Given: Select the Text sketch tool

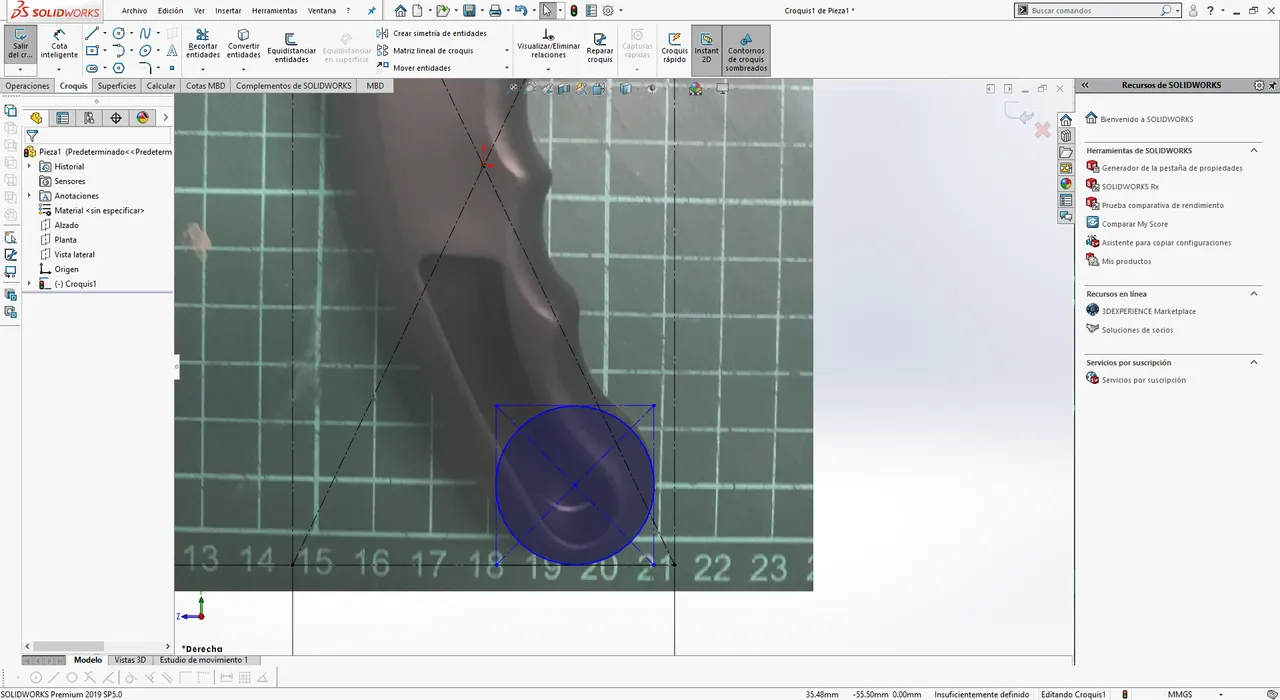Looking at the screenshot, I should coord(172,51).
